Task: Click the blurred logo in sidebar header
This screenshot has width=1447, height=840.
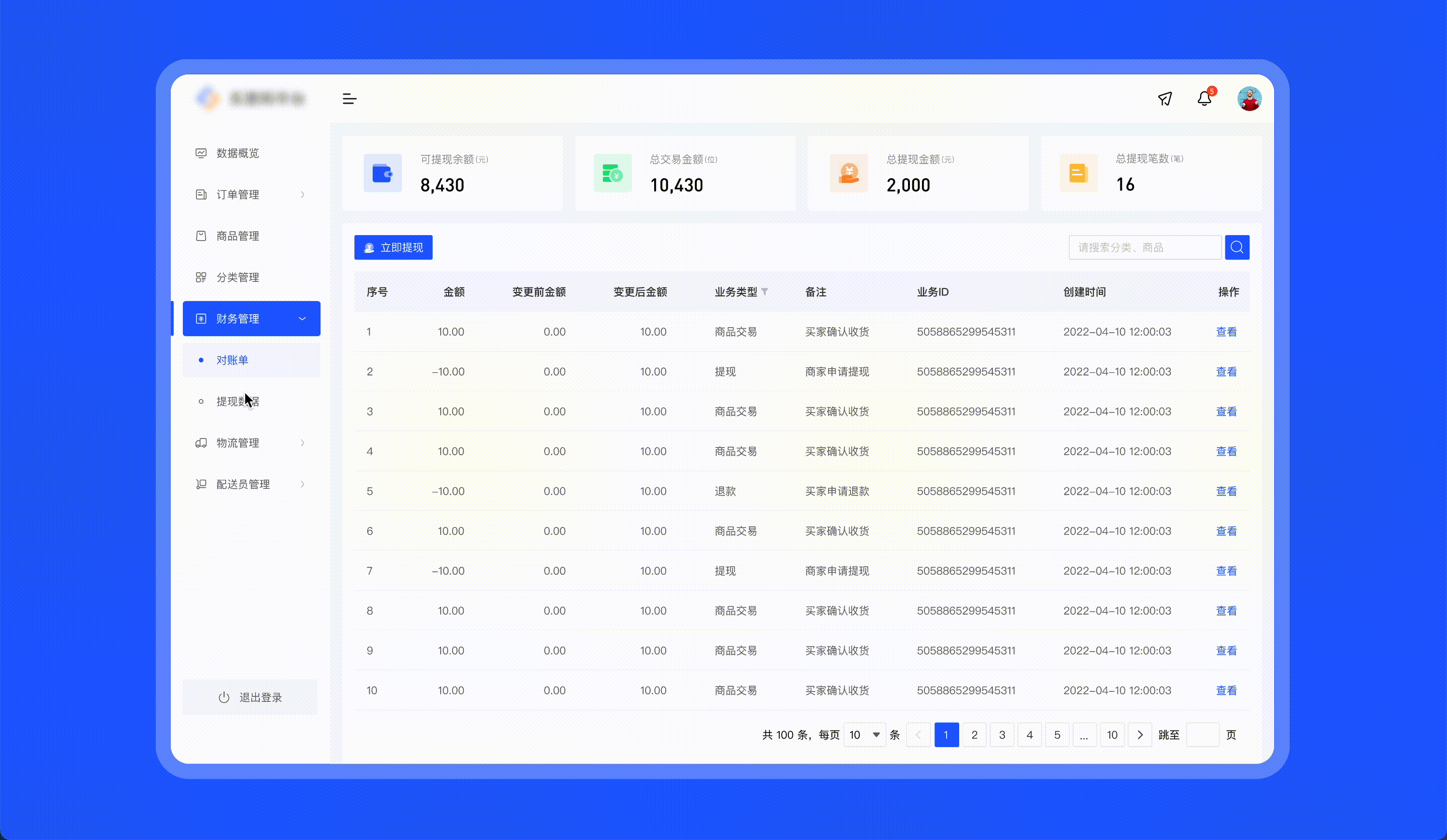Action: tap(250, 99)
